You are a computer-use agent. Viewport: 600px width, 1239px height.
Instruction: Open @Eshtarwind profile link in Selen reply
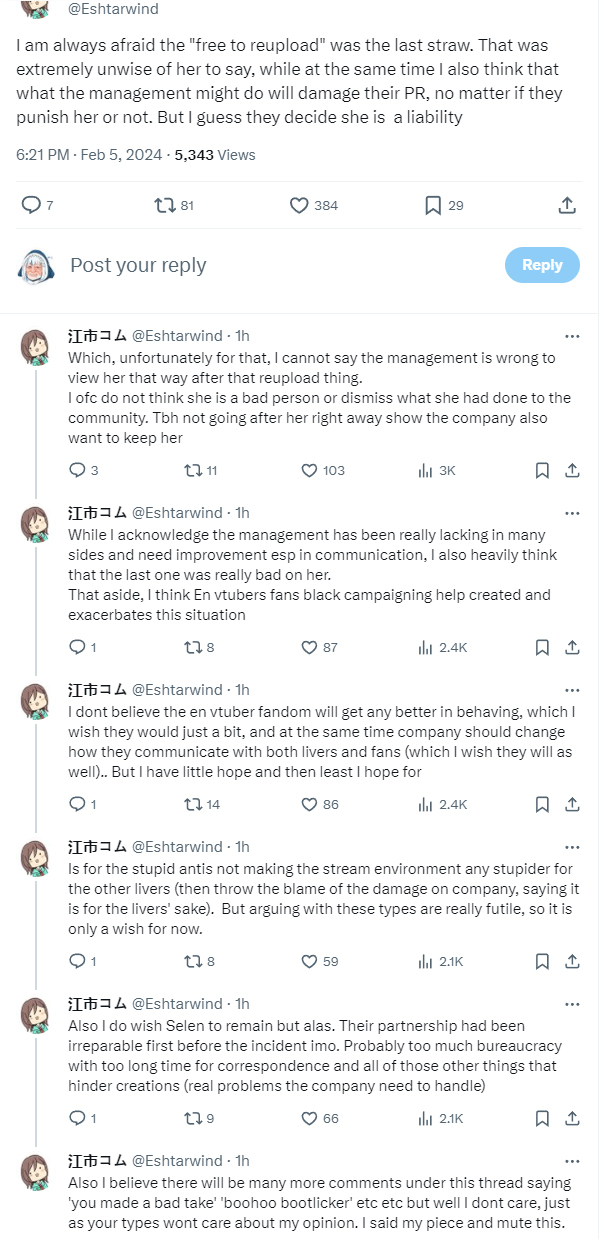pos(177,1004)
